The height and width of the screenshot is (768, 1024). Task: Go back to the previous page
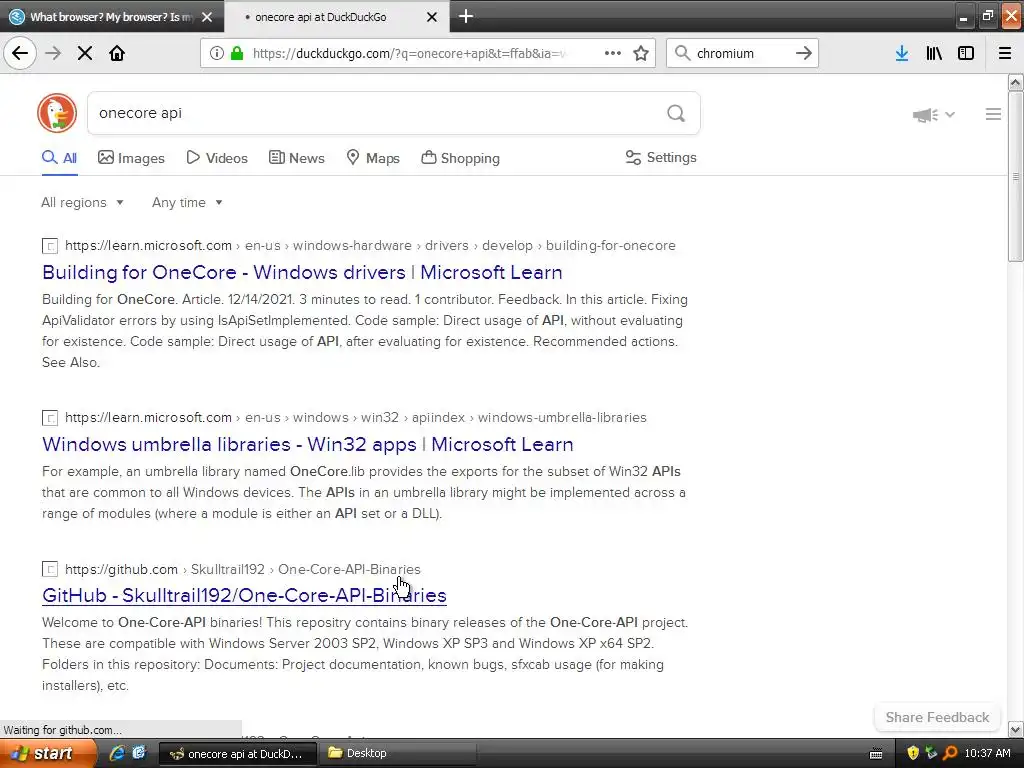point(20,54)
